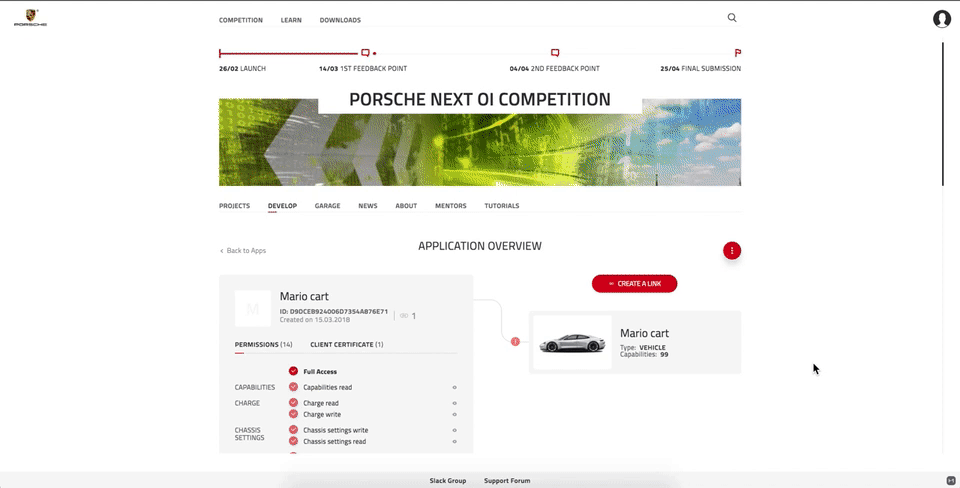This screenshot has height=488, width=960.
Task: Go to the Garage tab
Action: (x=328, y=206)
